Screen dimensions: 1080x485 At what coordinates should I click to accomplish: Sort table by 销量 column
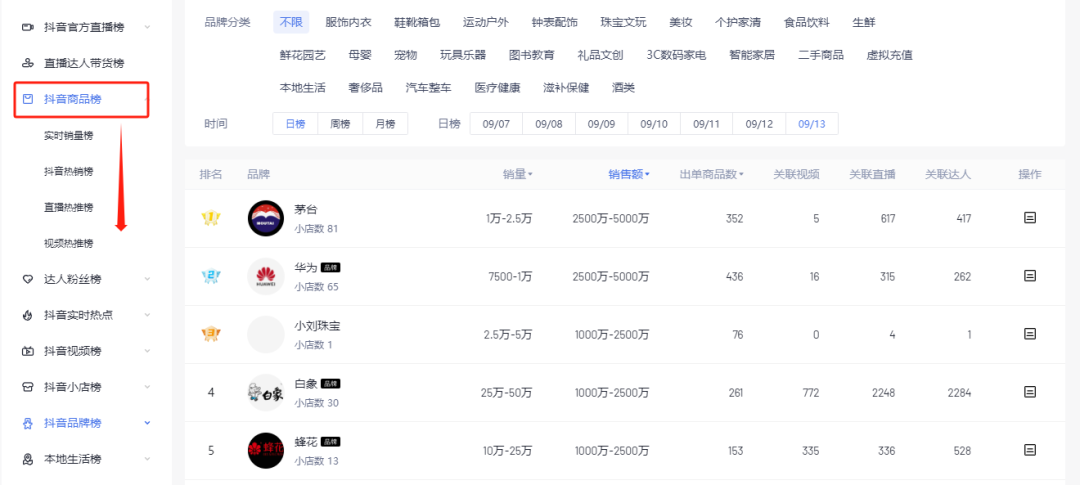coord(518,174)
